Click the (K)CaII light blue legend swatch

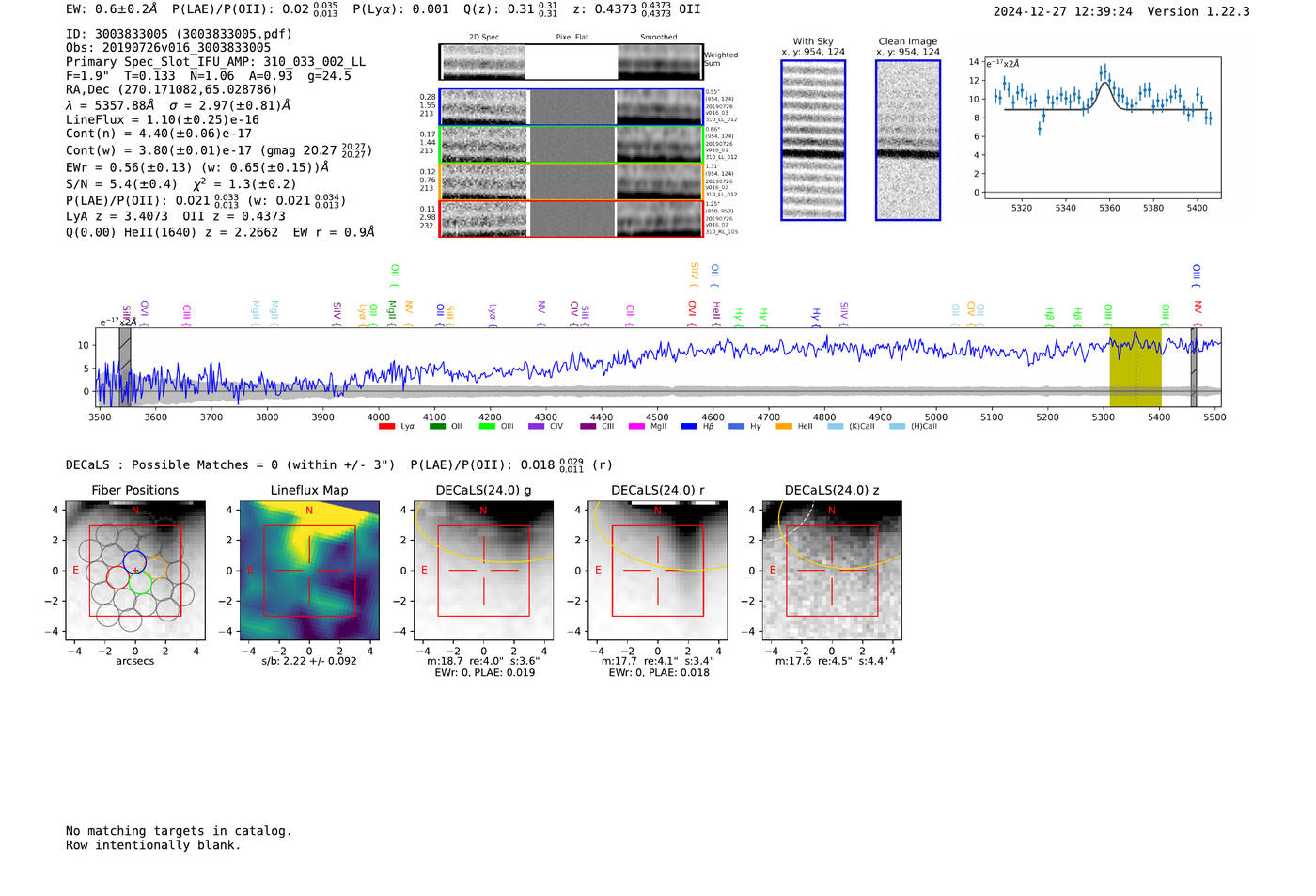point(835,427)
